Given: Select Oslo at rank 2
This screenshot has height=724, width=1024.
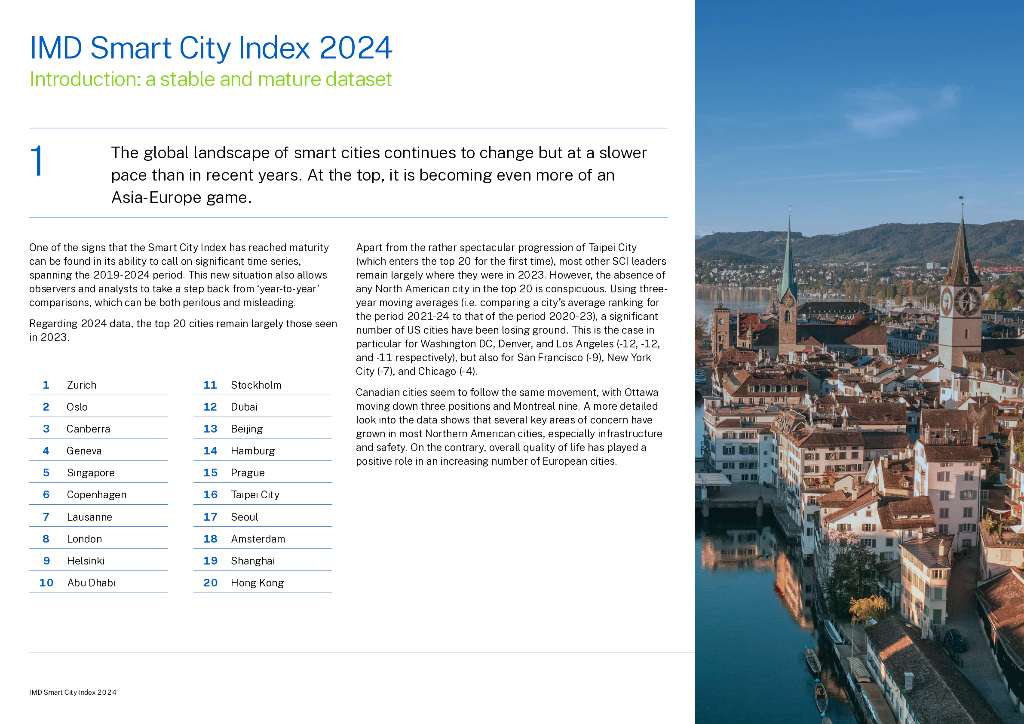Looking at the screenshot, I should pyautogui.click(x=77, y=407).
